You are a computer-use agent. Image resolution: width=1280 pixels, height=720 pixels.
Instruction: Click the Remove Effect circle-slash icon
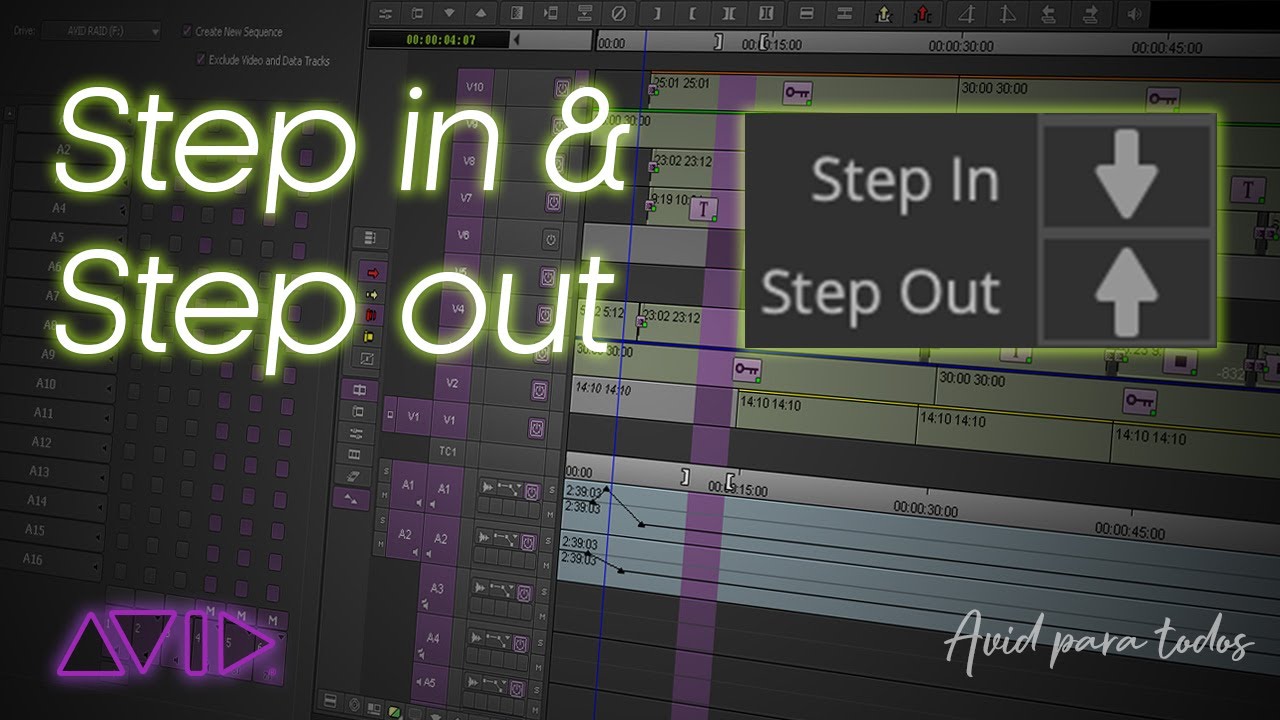618,14
